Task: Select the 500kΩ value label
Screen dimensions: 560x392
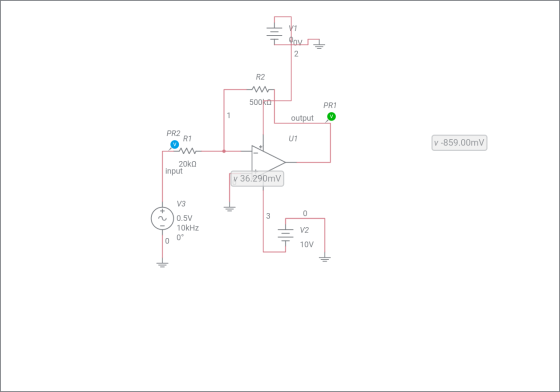Action: 260,102
